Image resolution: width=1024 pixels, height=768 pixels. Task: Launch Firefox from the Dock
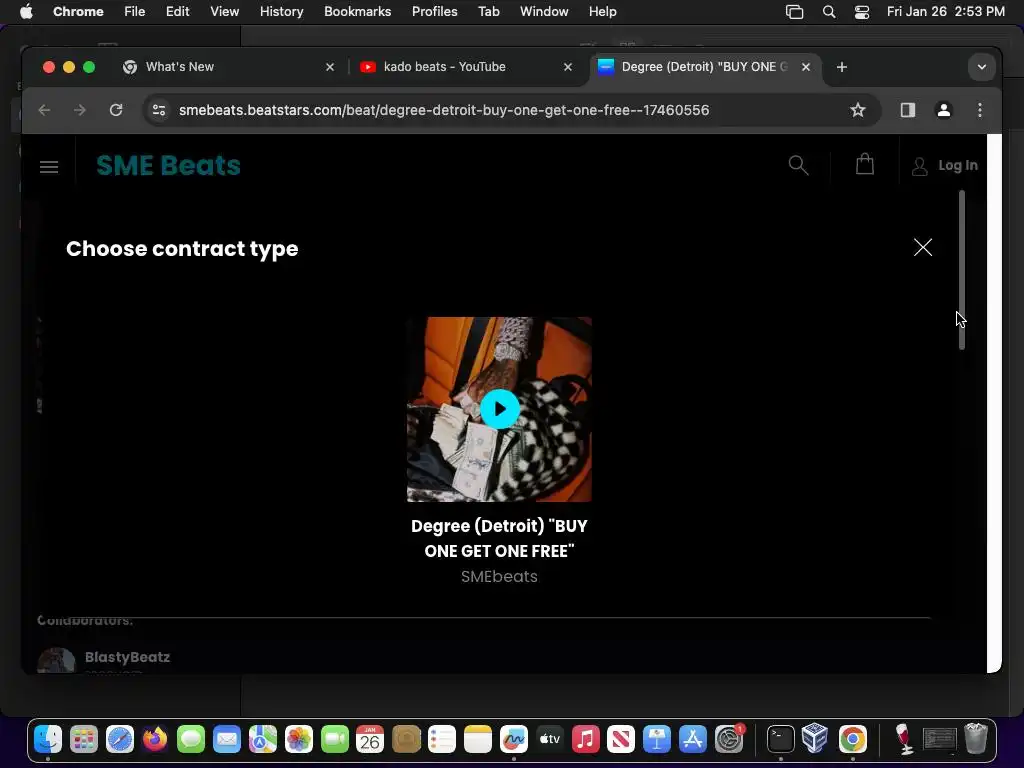[x=155, y=739]
